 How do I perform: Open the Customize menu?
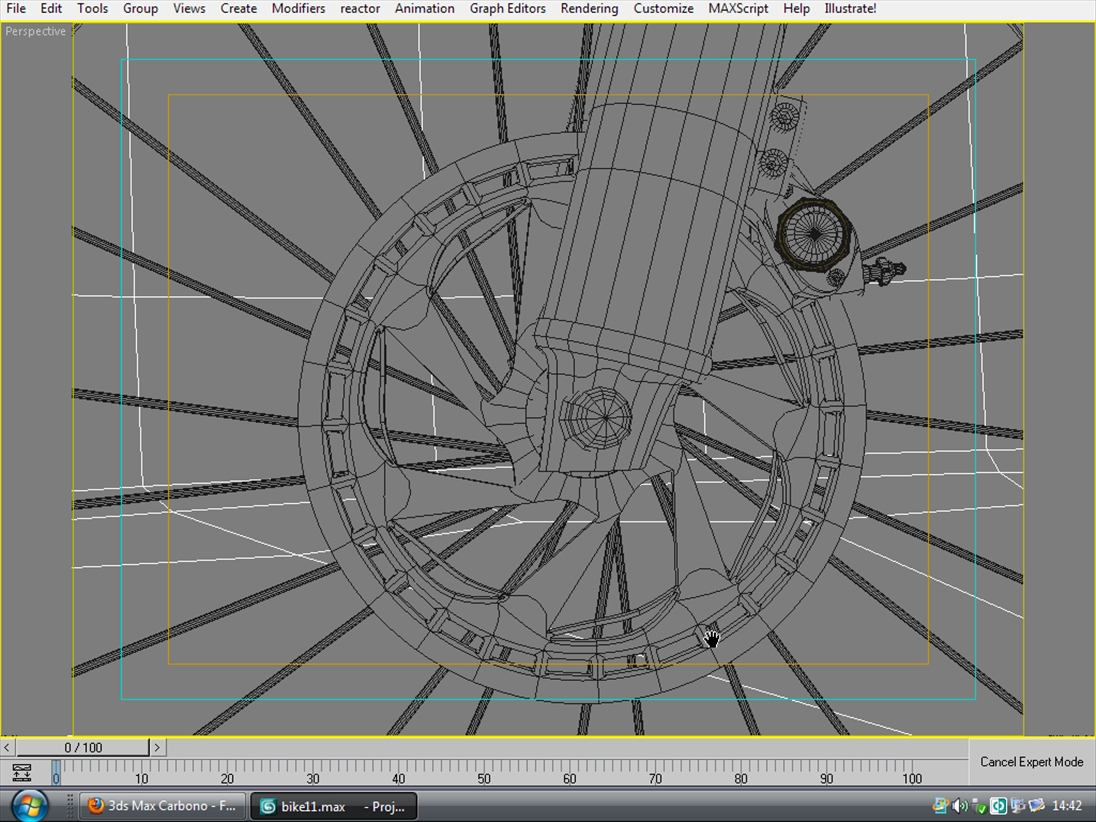pos(663,8)
